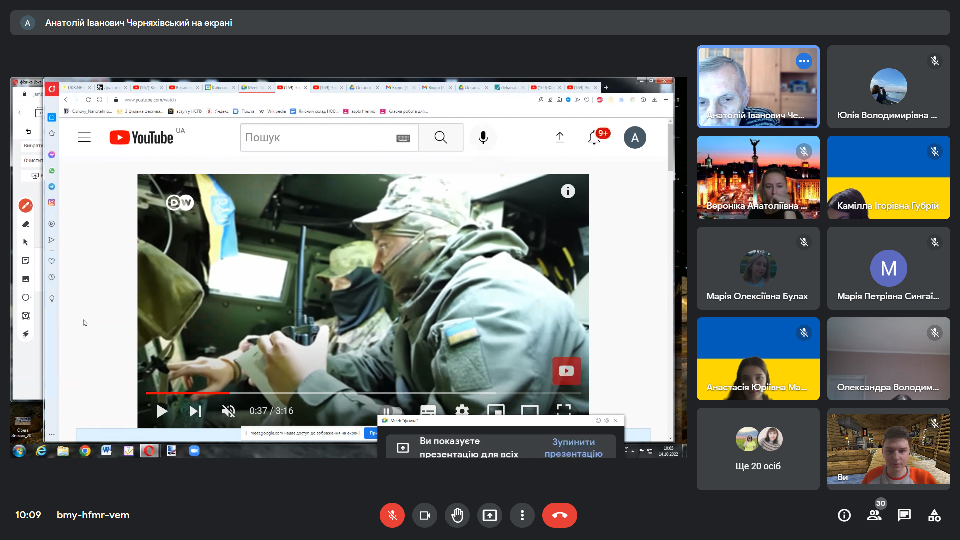Skip to next video in YouTube player
This screenshot has width=960, height=540.
pyautogui.click(x=195, y=410)
